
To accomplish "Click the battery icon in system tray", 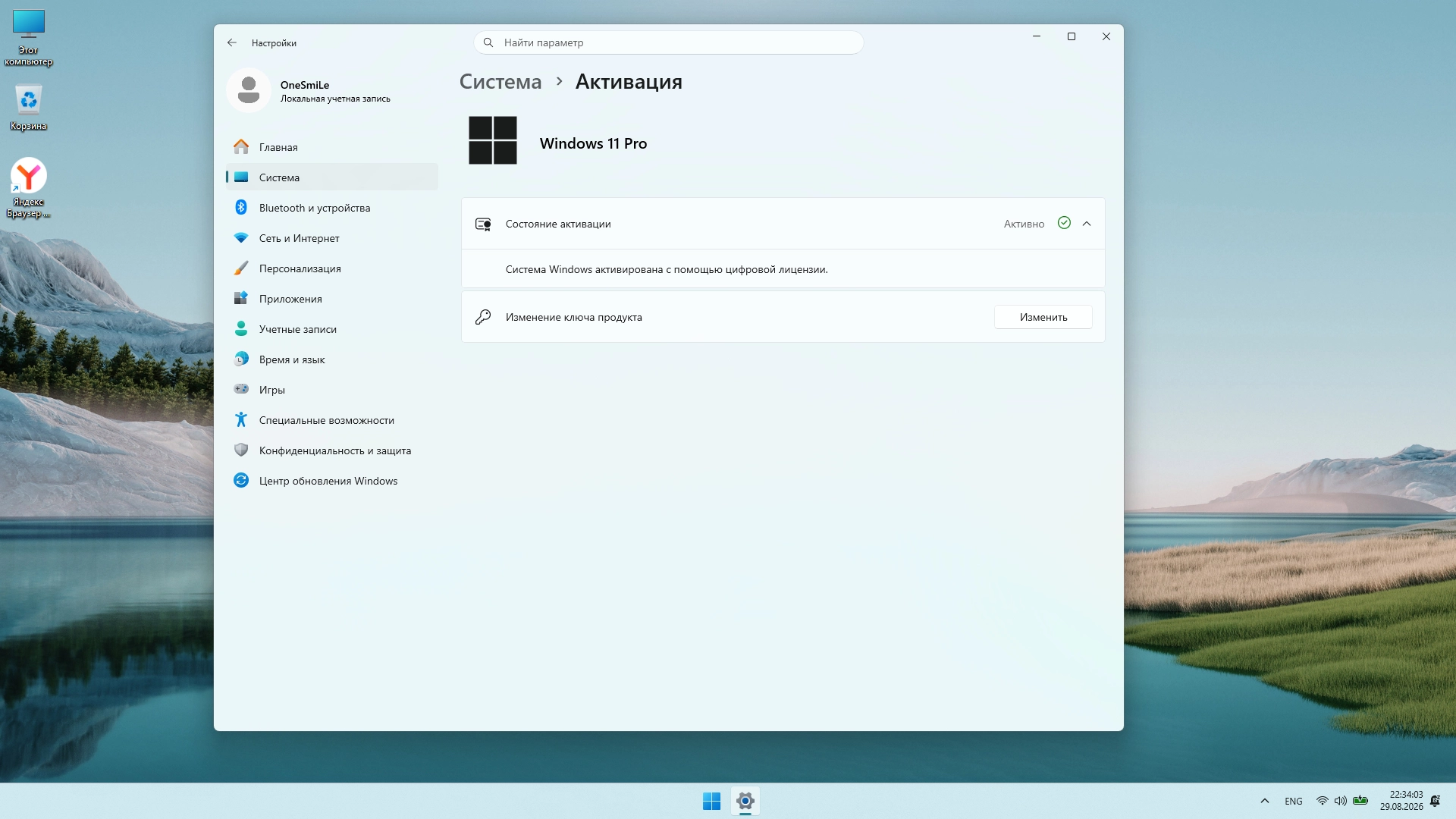I will (x=1360, y=801).
